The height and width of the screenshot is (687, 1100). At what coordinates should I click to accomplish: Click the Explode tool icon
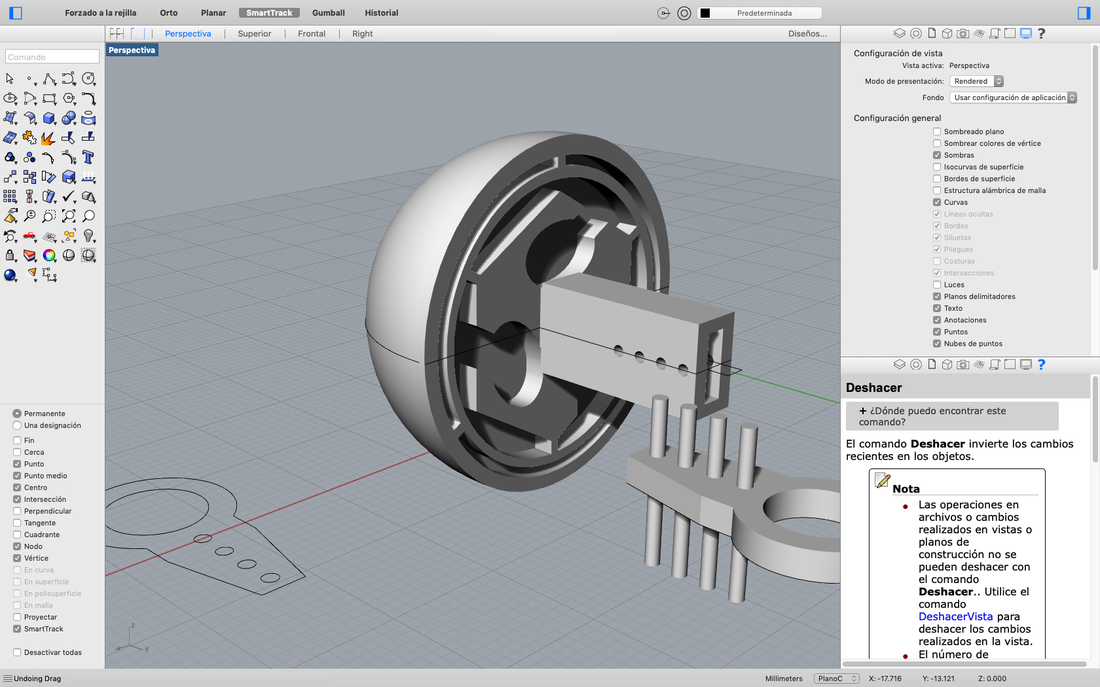pos(49,138)
